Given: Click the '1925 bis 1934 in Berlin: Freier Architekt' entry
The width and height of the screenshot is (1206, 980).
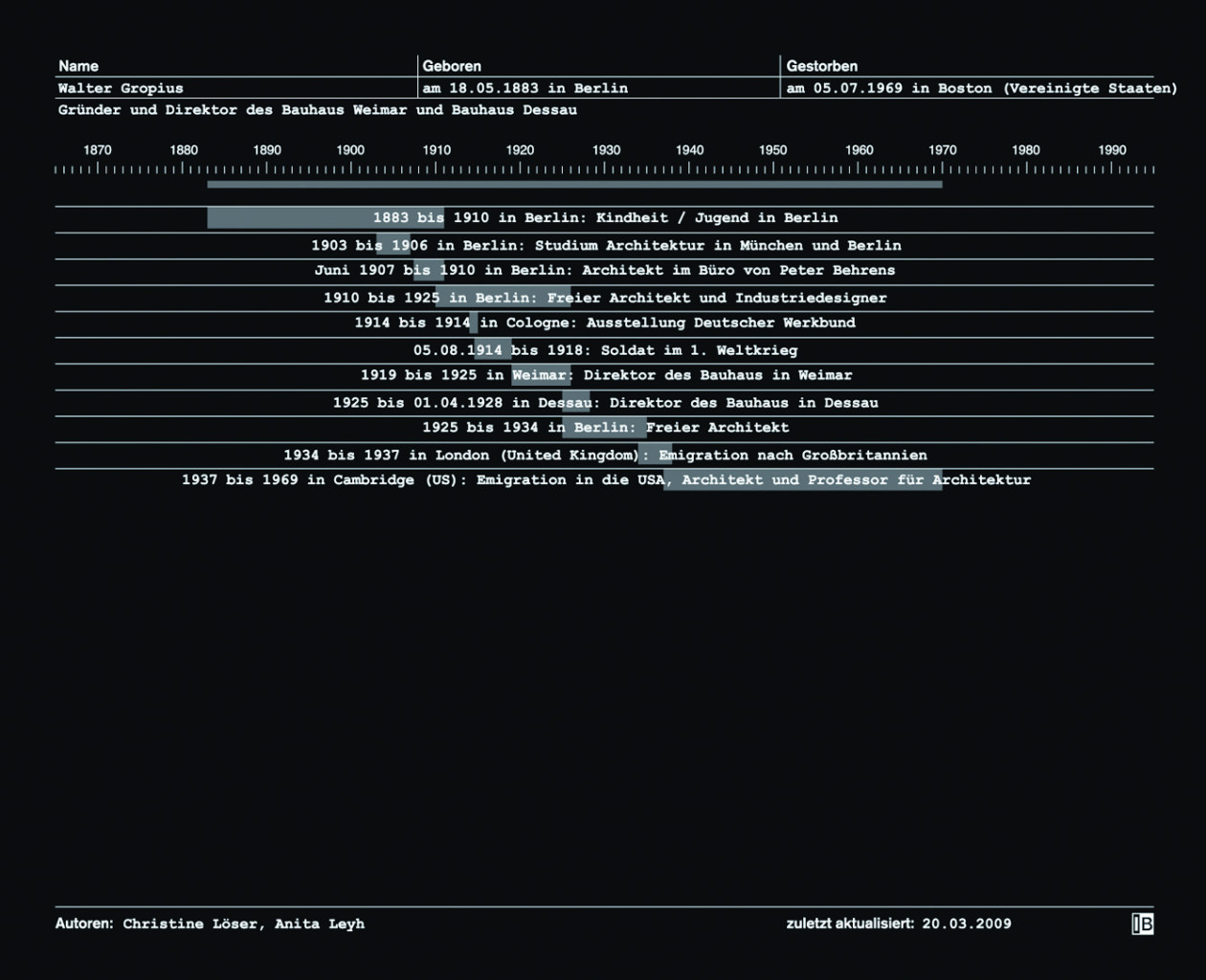Looking at the screenshot, I should click(x=606, y=428).
